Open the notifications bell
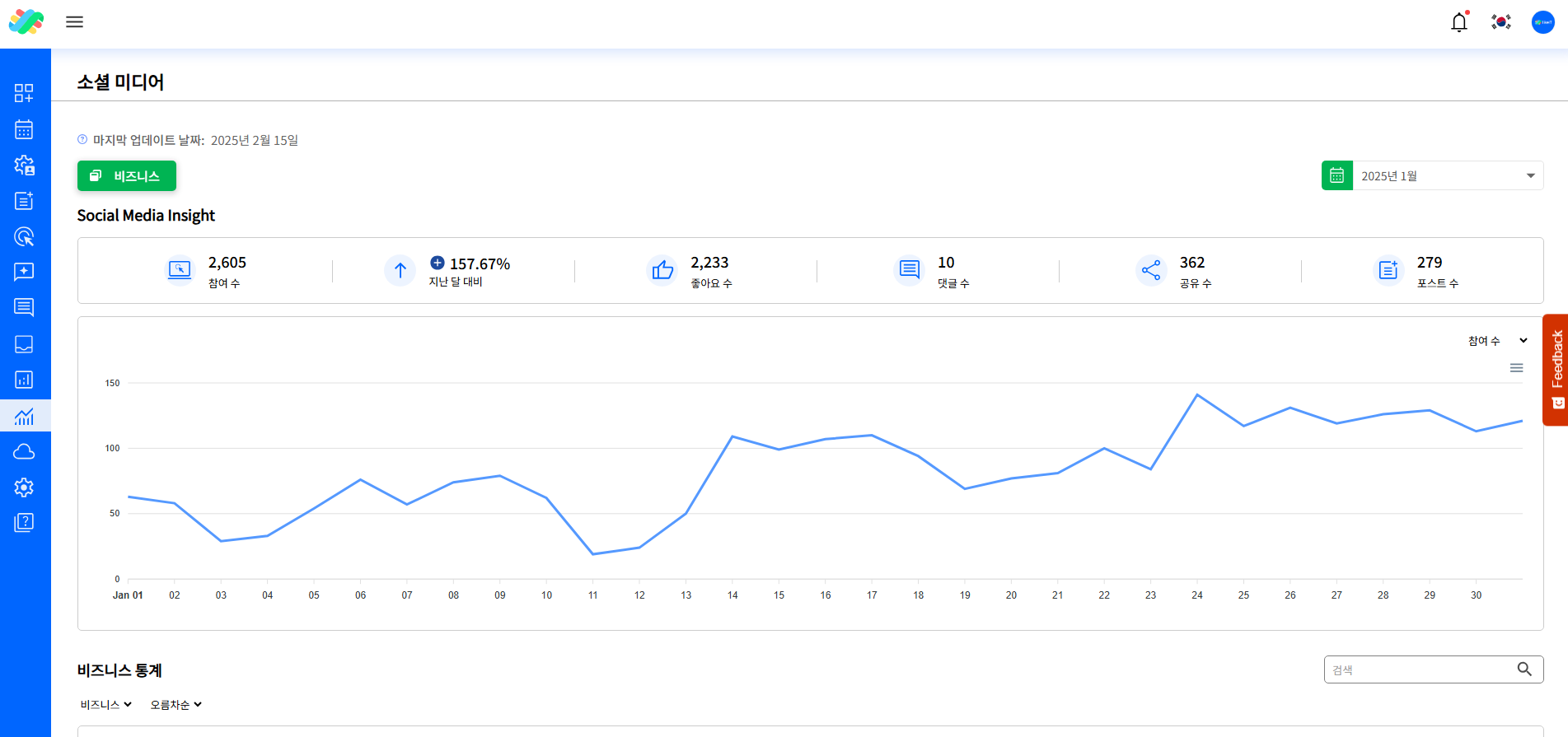Image resolution: width=1568 pixels, height=737 pixels. 1459,22
